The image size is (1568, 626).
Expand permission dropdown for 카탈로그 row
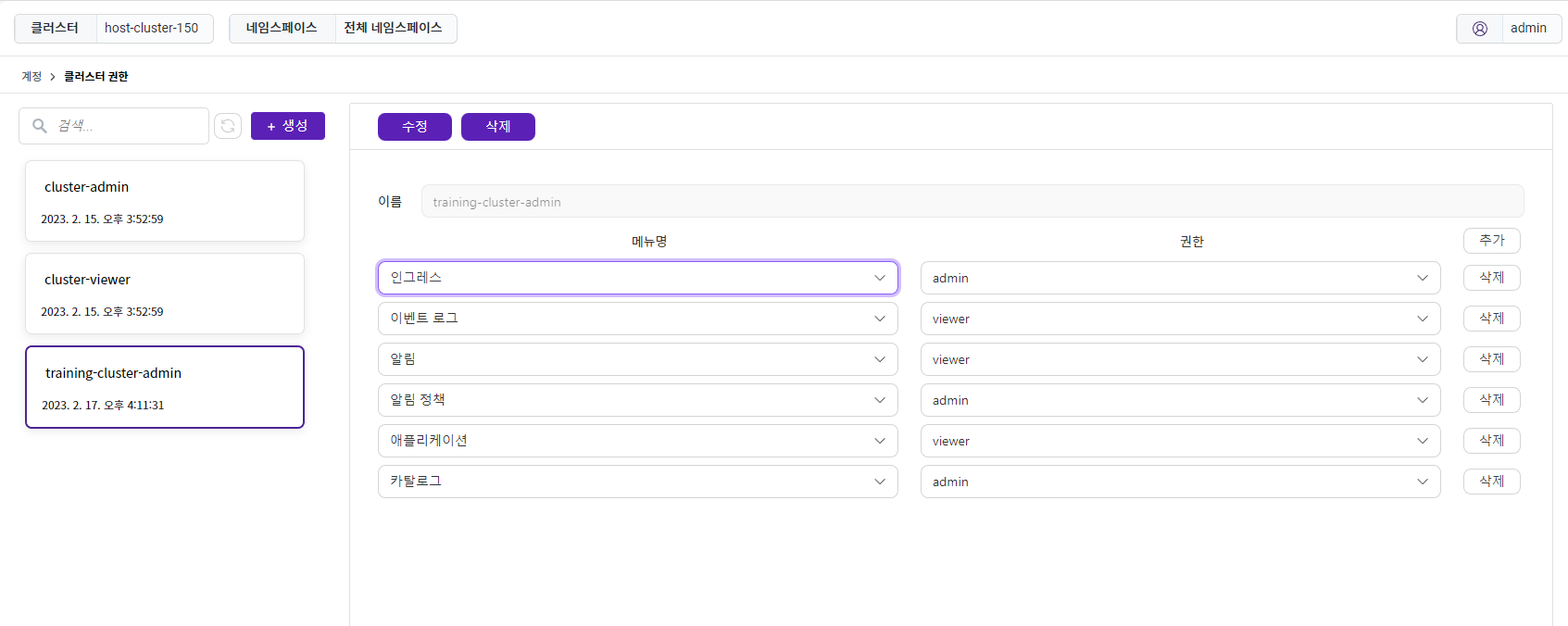coord(1181,482)
